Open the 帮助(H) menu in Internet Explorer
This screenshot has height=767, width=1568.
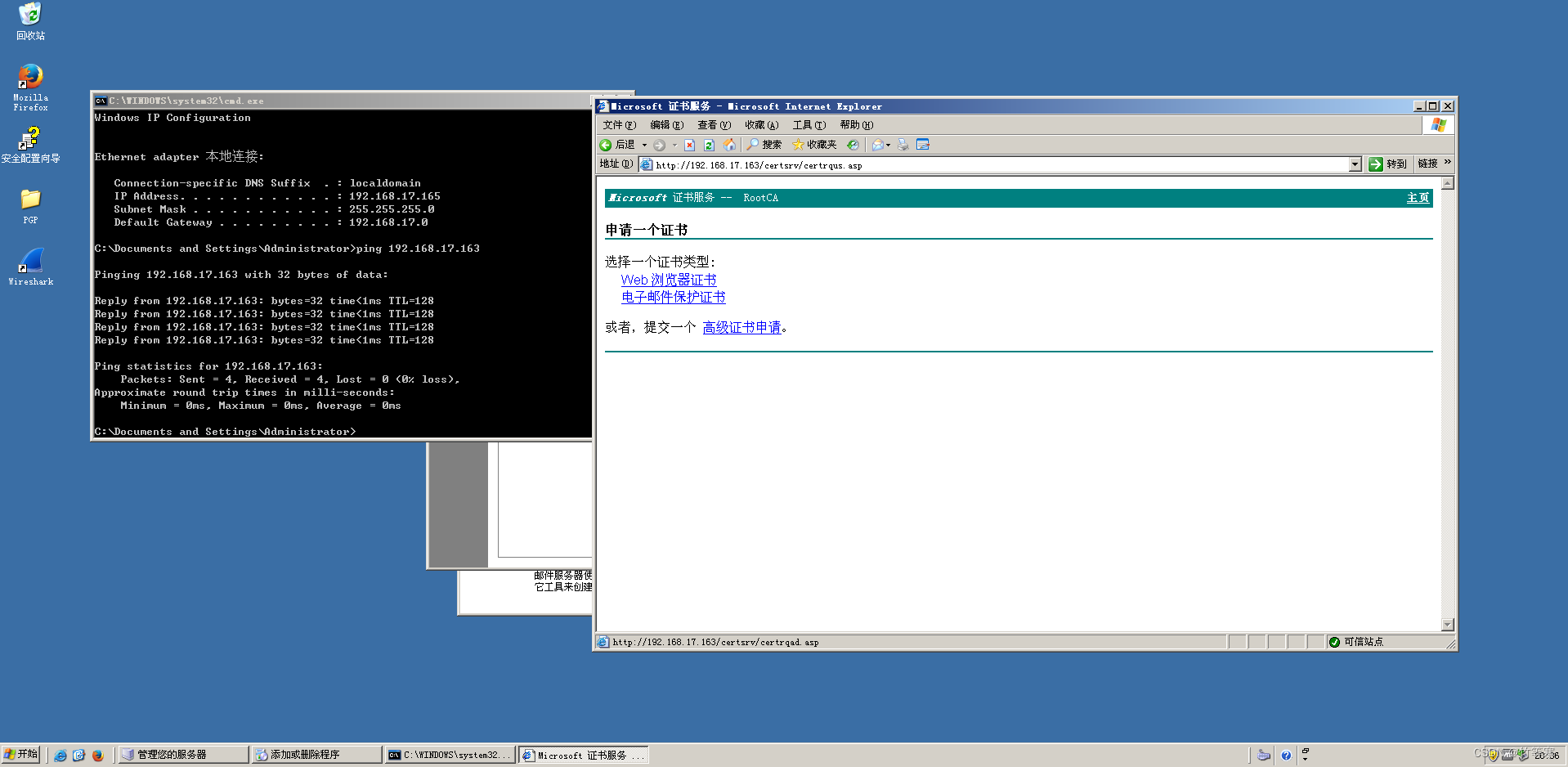point(856,125)
